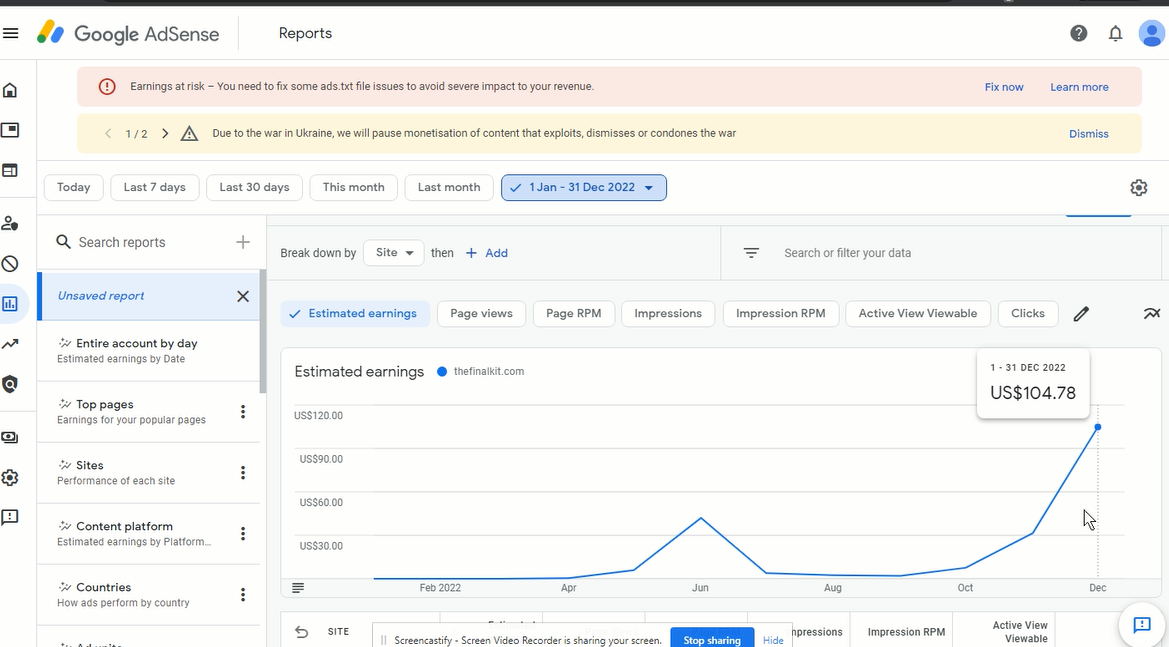Open the Ads sidebar icon
The image size is (1169, 647).
[x=10, y=130]
